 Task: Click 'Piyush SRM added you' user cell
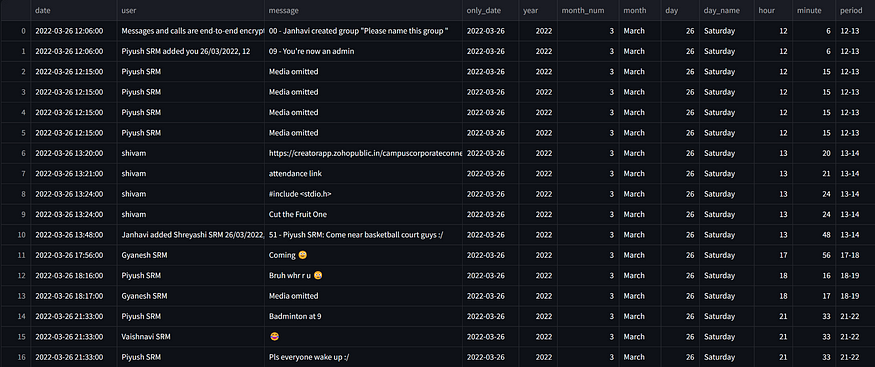click(191, 51)
